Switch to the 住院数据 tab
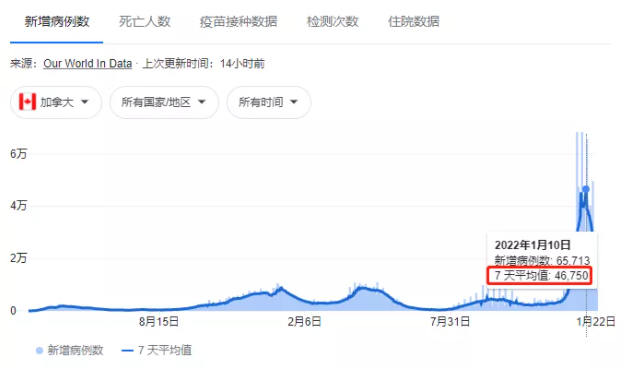The image size is (626, 373). point(414,21)
